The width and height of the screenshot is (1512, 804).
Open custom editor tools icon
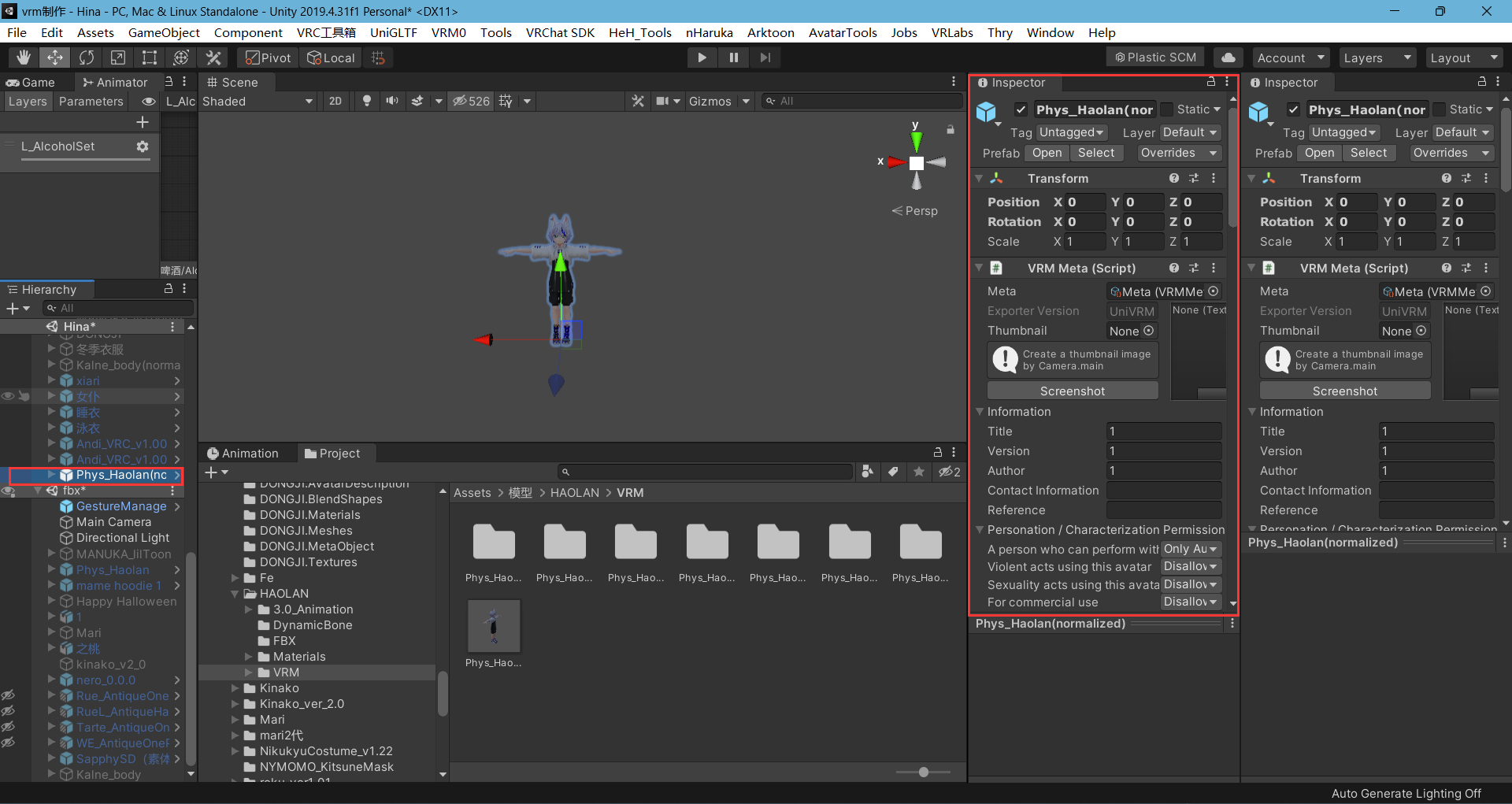(x=213, y=57)
